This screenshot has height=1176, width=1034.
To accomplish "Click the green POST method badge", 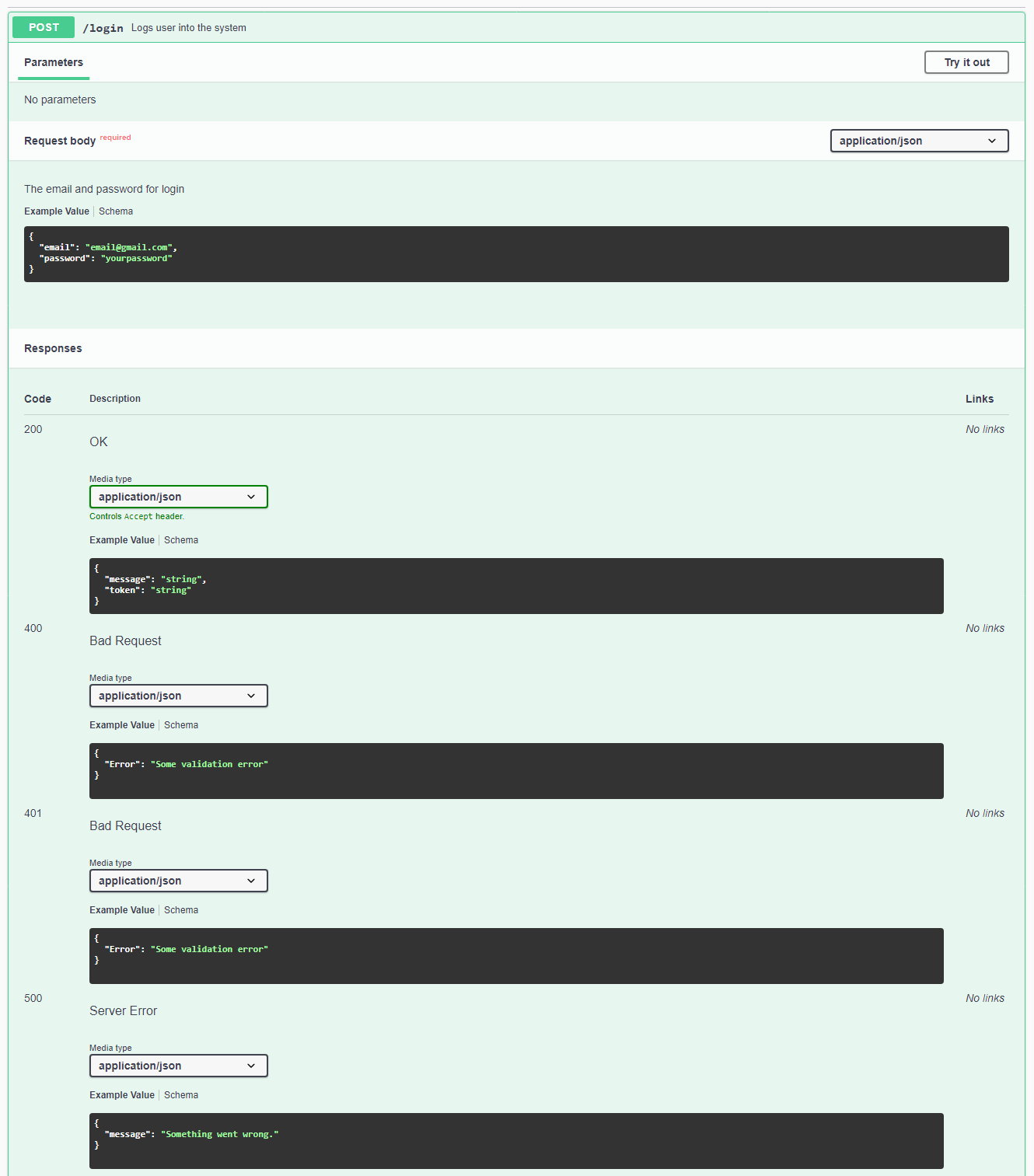I will (x=43, y=27).
